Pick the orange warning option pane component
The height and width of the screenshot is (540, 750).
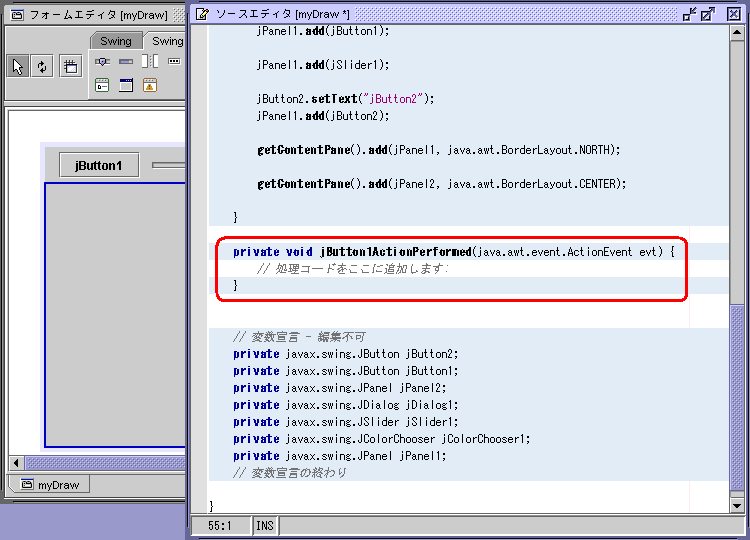tap(150, 85)
